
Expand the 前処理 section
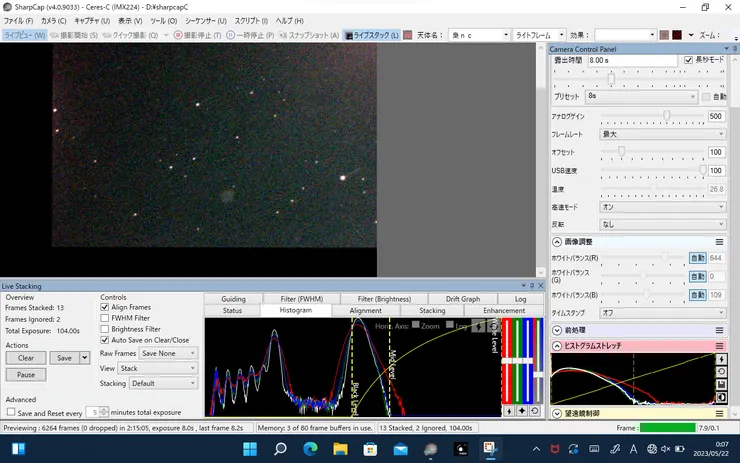(557, 330)
